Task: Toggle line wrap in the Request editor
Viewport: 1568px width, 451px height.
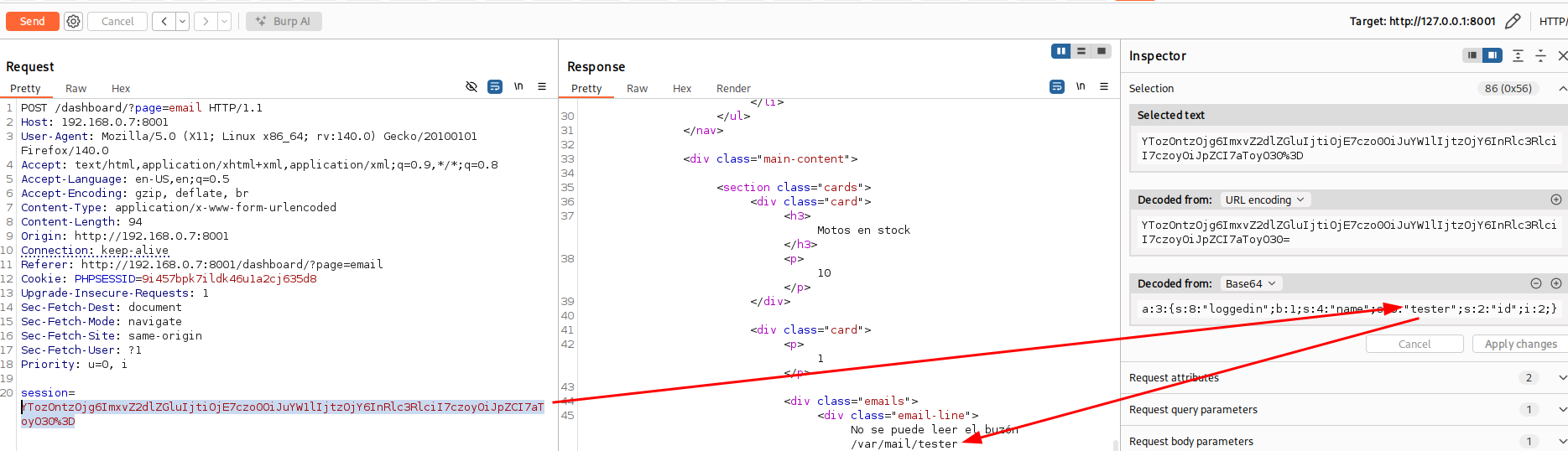Action: coord(495,86)
